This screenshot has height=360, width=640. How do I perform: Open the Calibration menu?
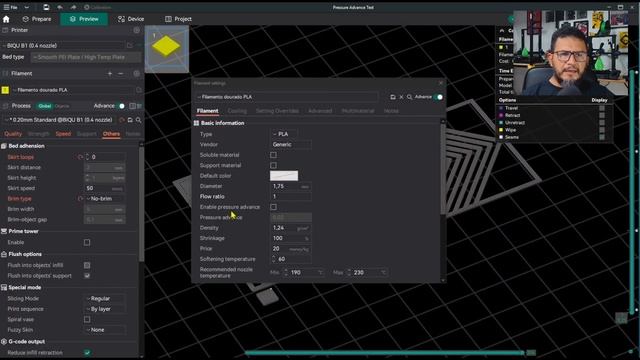click(97, 7)
